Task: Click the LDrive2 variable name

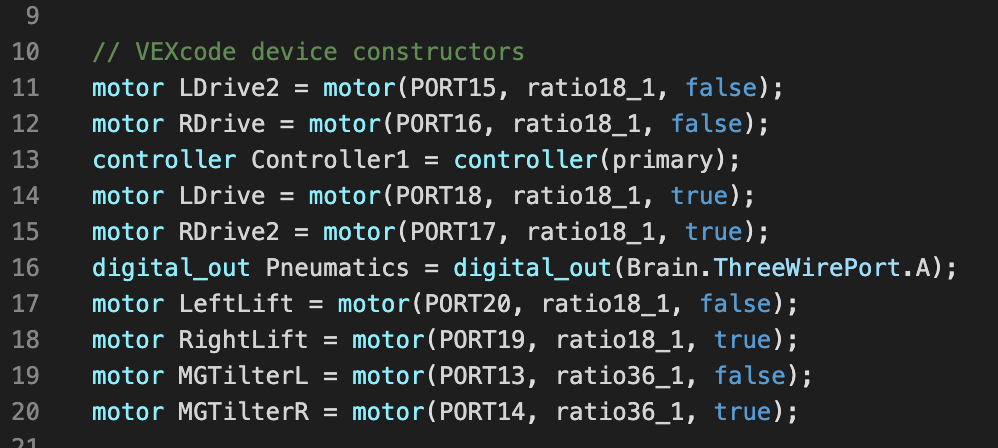Action: point(229,88)
